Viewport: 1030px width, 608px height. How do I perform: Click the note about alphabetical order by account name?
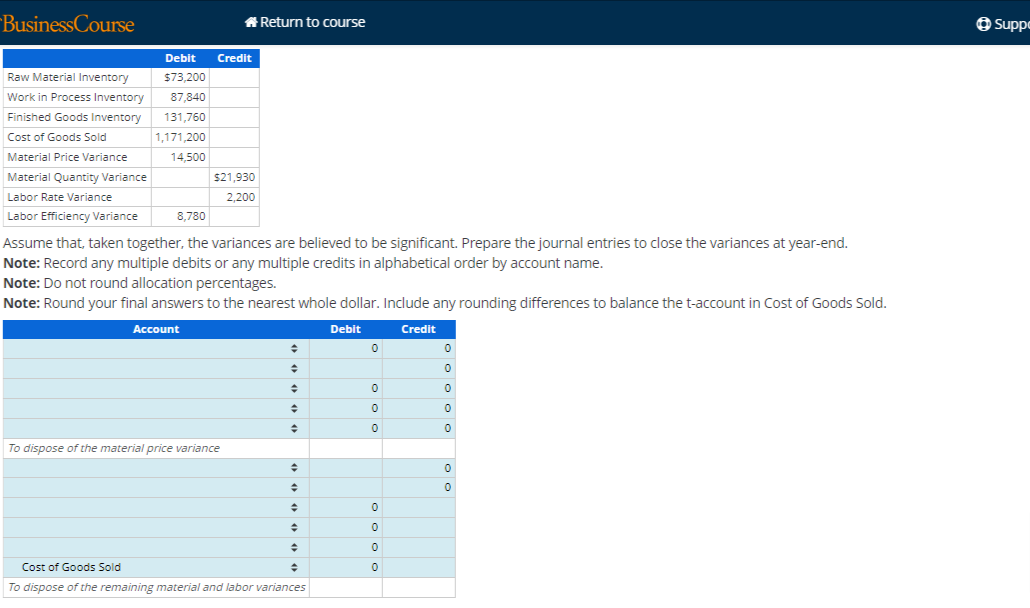[x=303, y=263]
